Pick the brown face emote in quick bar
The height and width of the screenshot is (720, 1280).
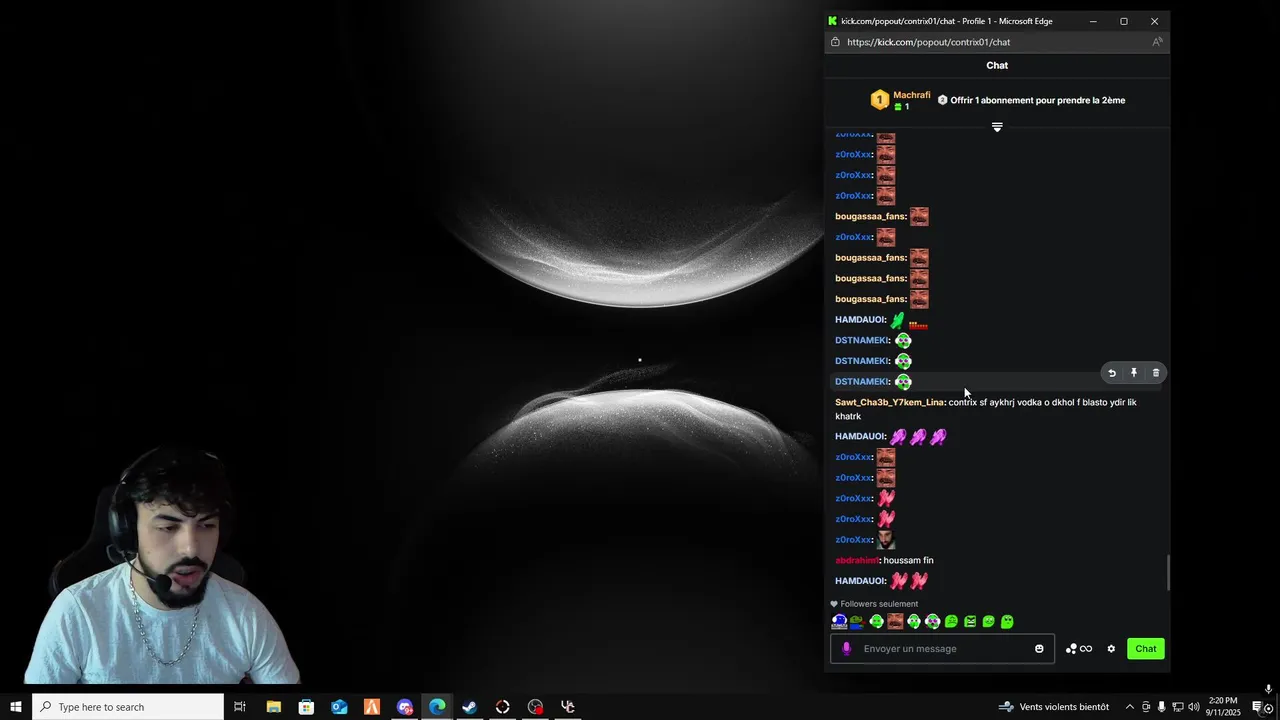pos(895,622)
